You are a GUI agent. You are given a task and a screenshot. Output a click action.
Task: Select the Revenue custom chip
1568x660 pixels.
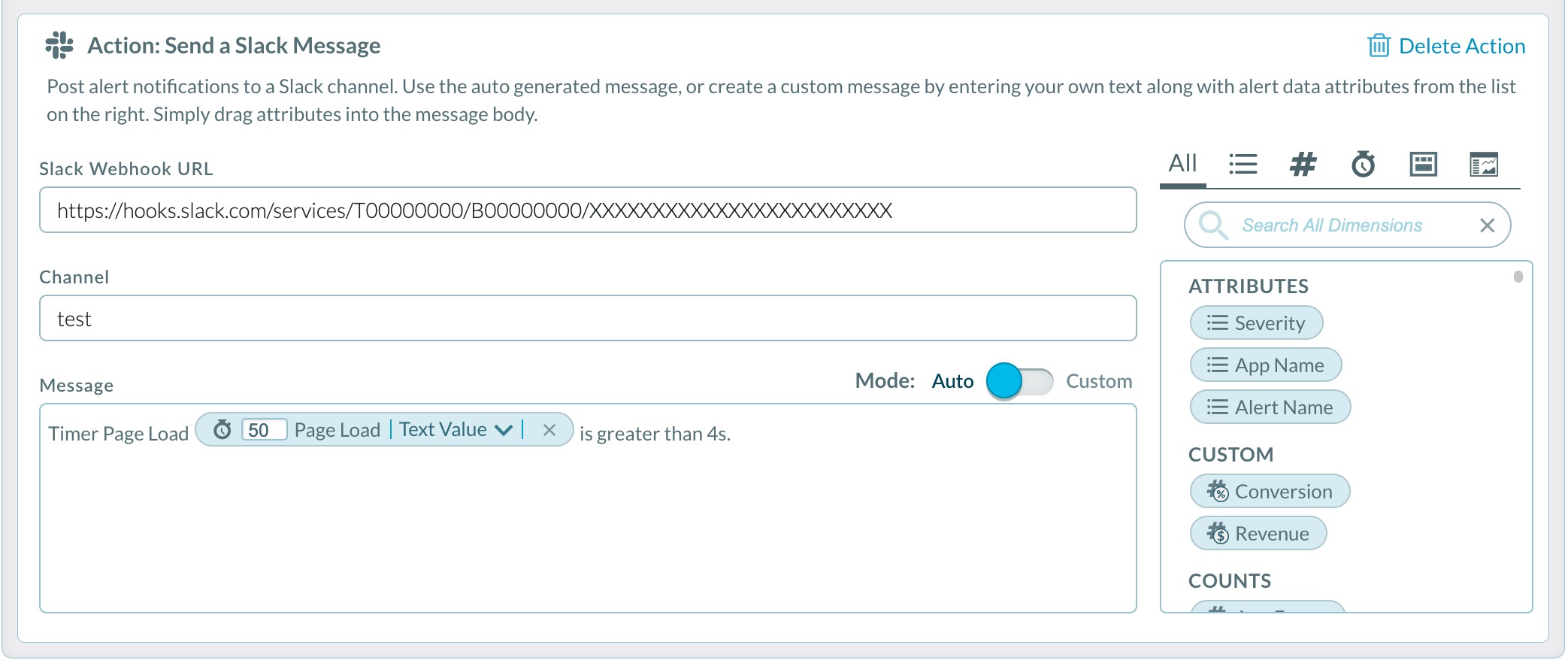pos(1258,533)
